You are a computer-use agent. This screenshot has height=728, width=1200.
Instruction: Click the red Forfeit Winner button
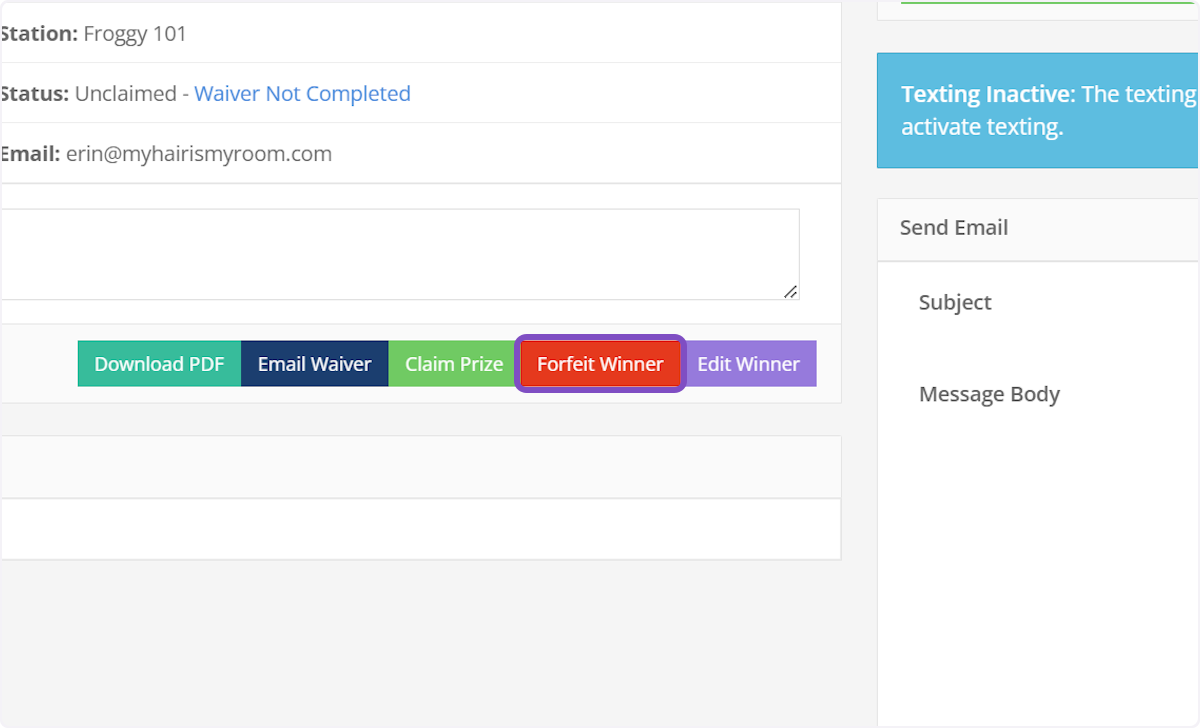[600, 364]
